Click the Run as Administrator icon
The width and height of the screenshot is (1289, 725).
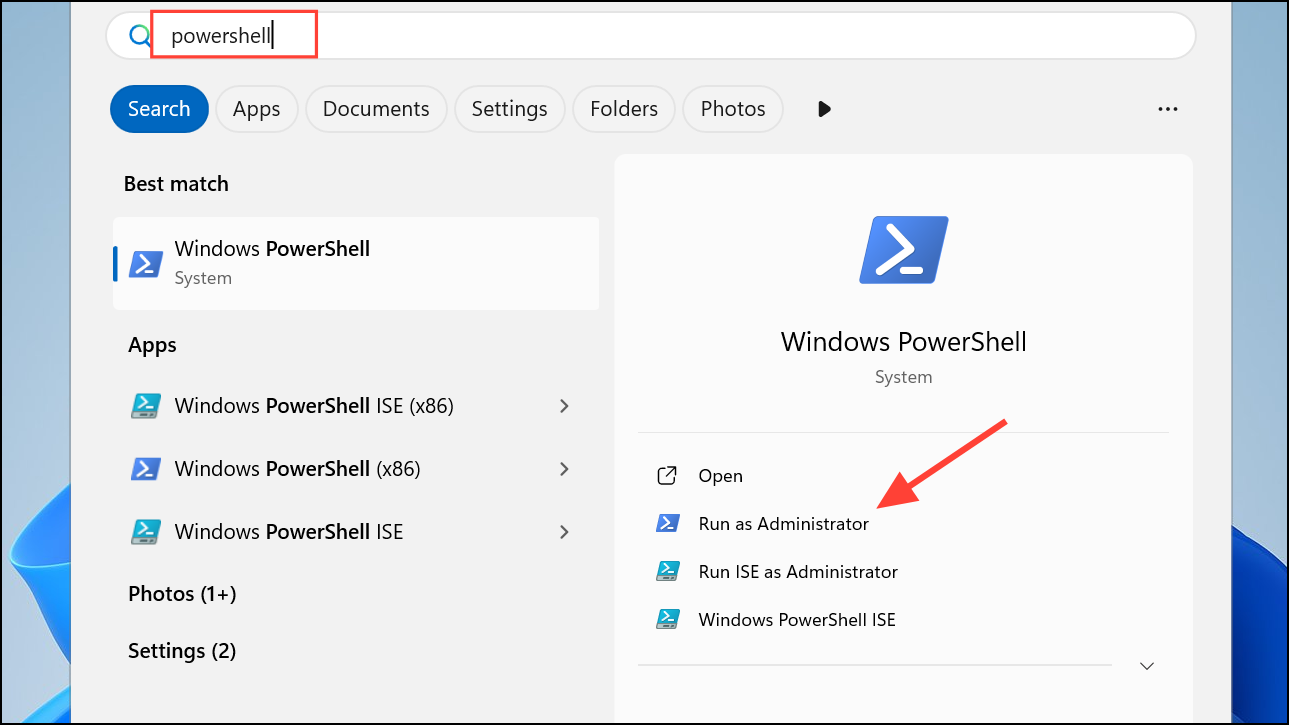coord(667,523)
